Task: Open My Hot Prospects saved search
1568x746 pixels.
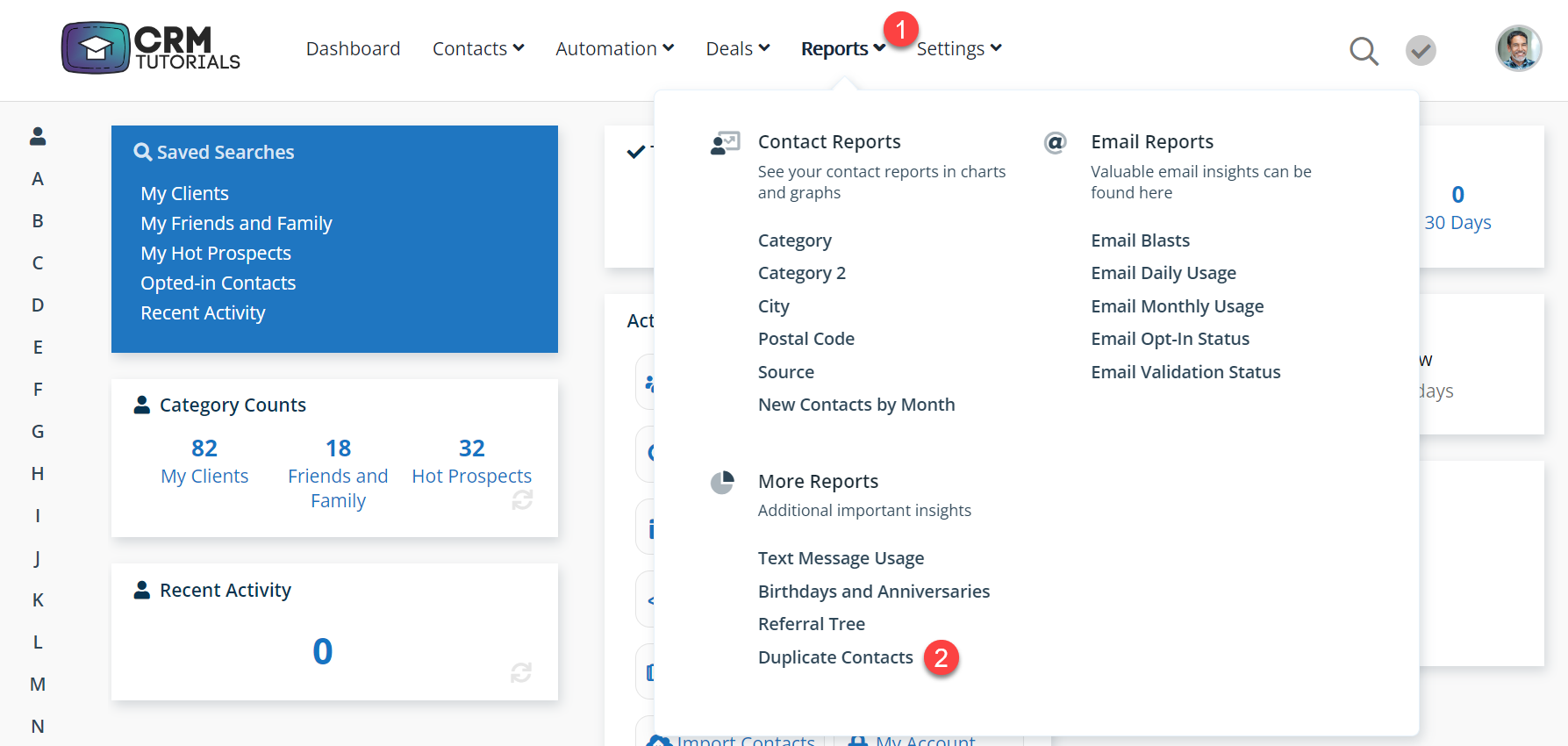Action: pyautogui.click(x=216, y=253)
